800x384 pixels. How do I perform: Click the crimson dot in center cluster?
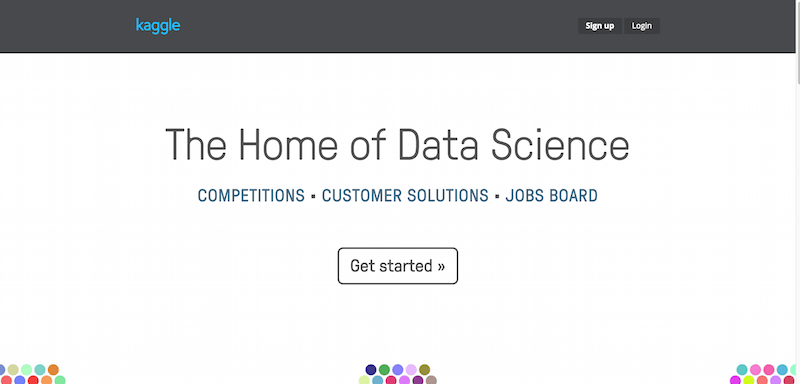tap(391, 380)
